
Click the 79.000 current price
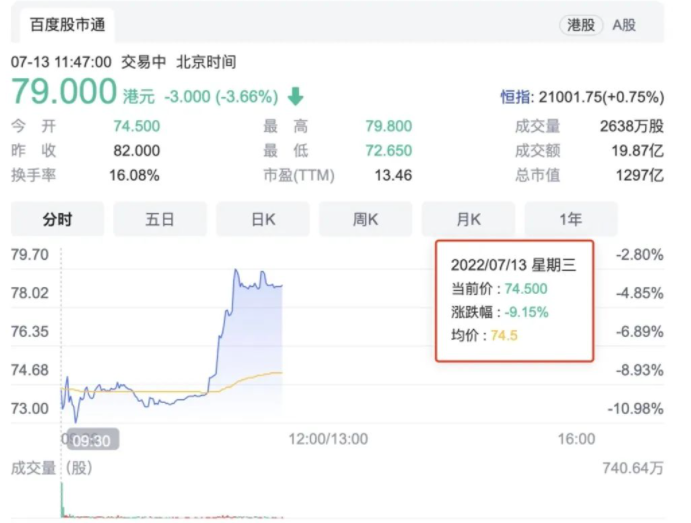(64, 92)
